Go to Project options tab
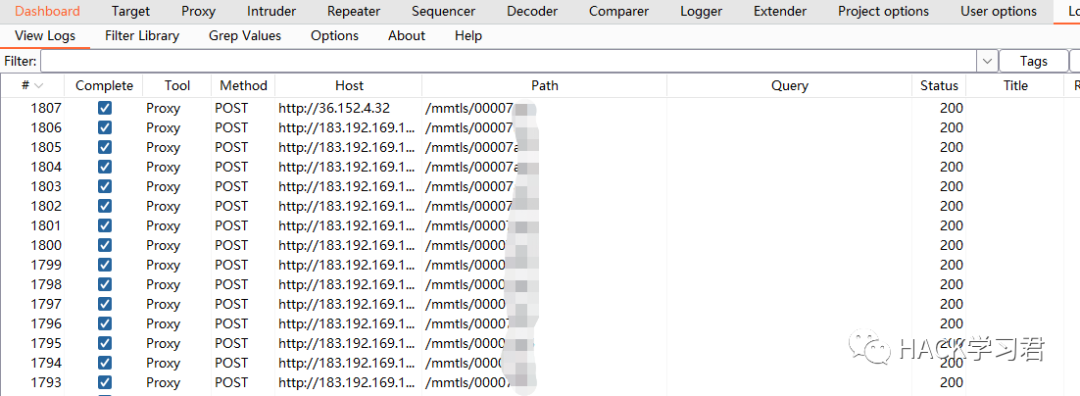The width and height of the screenshot is (1080, 396). [883, 12]
